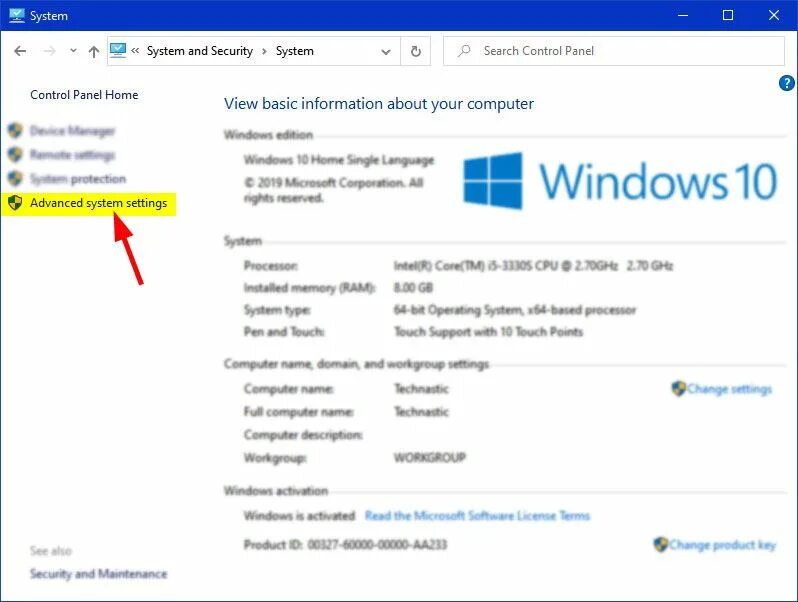Click the search magnifier icon
The width and height of the screenshot is (798, 602).
464,51
